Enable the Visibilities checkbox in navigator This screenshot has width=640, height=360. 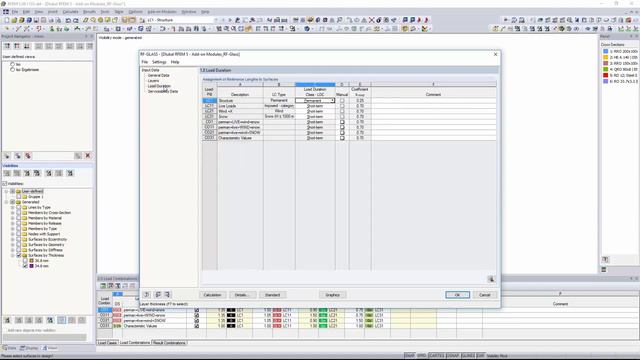[x=4, y=184]
